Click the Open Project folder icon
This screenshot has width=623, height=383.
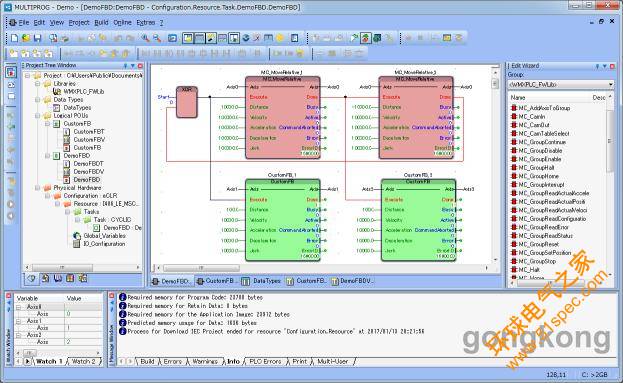pyautogui.click(x=26, y=38)
